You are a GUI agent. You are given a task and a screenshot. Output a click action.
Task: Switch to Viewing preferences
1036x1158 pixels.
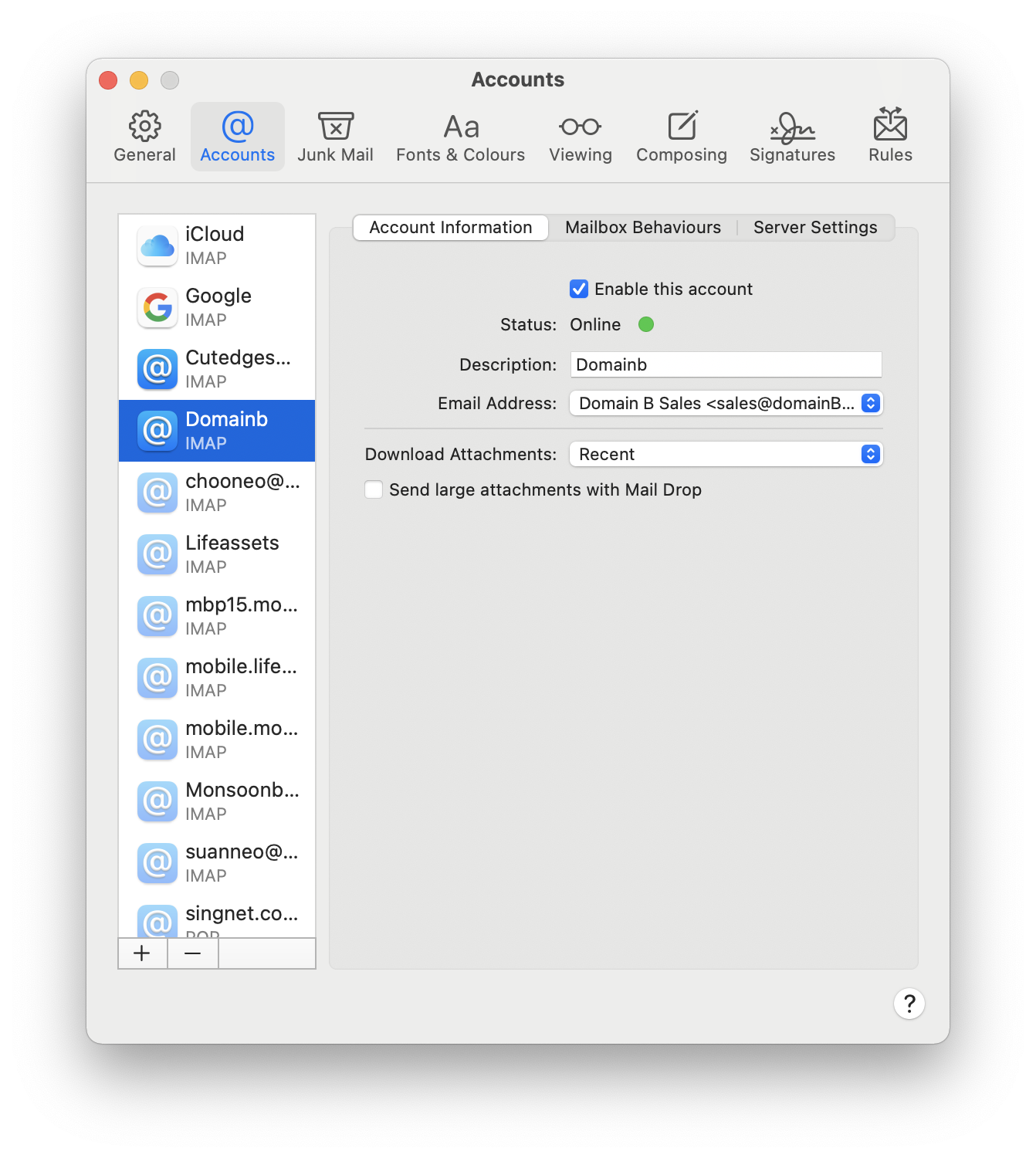pos(580,137)
